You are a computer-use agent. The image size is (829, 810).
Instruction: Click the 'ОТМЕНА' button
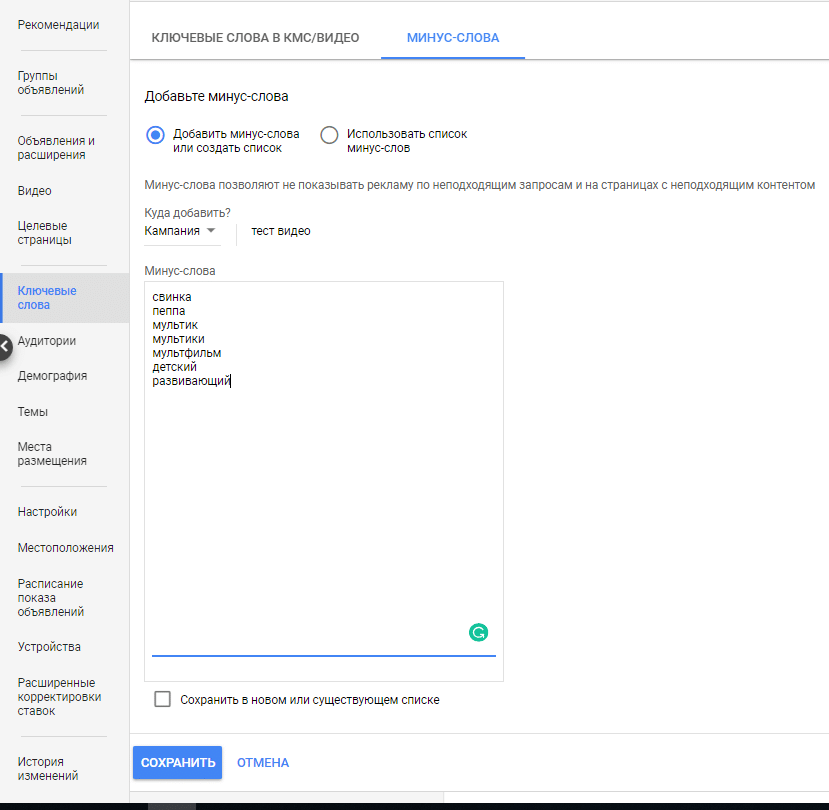pos(262,762)
